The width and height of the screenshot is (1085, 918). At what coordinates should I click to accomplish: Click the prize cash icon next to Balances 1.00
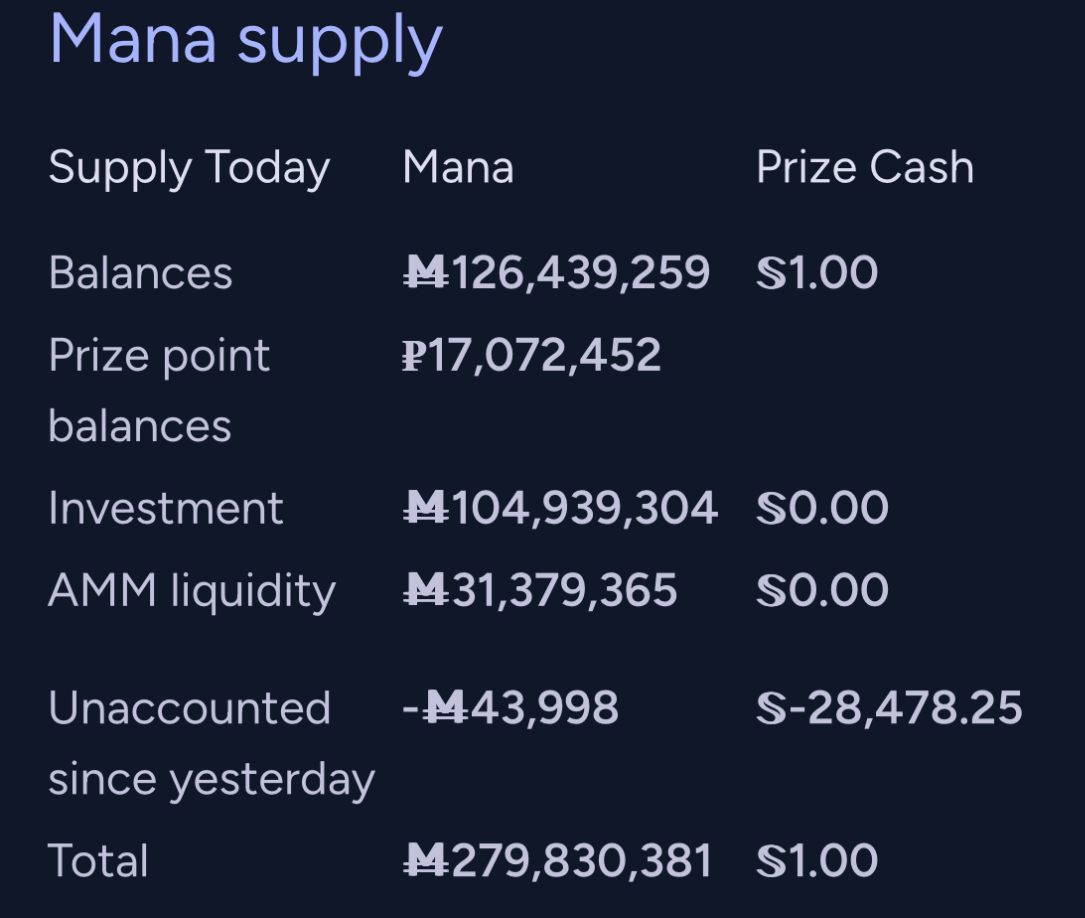[772, 273]
